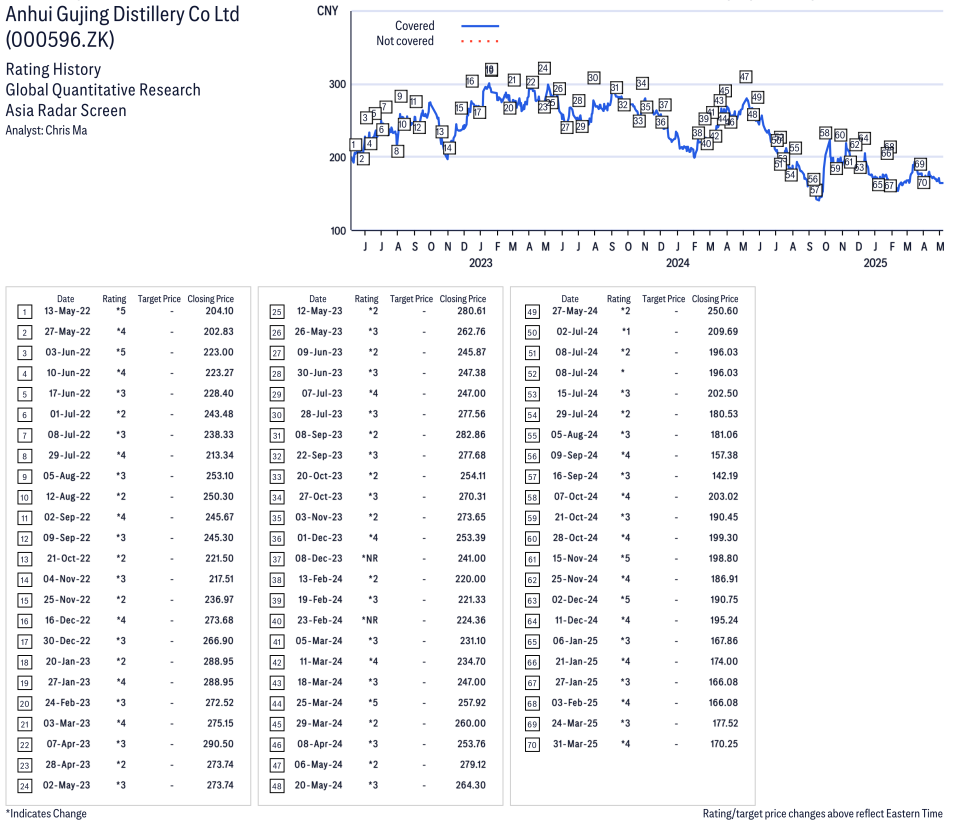Click the *NR rating in the 23-Feb-24 row
This screenshot has height=820, width=954.
click(370, 620)
